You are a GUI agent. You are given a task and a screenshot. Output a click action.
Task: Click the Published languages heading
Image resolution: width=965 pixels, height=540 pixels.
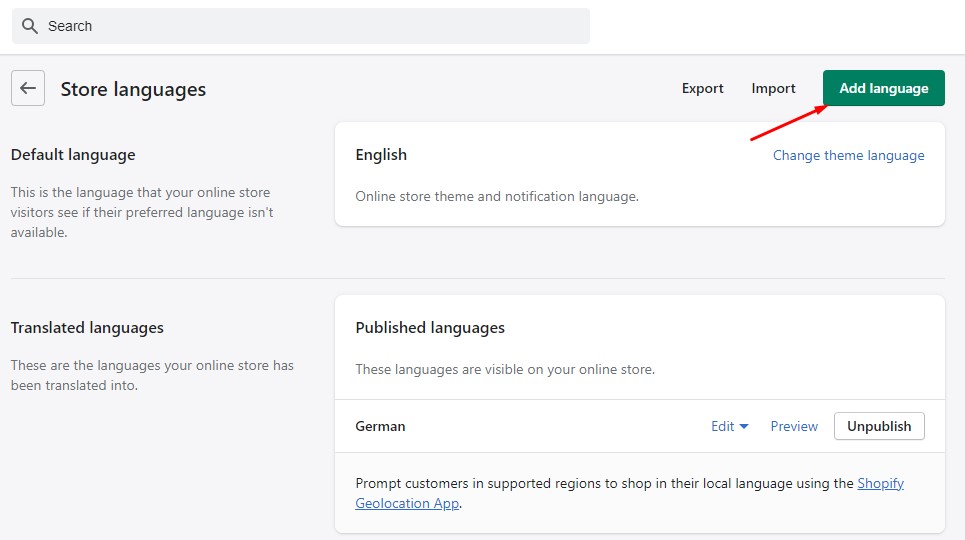pyautogui.click(x=430, y=328)
